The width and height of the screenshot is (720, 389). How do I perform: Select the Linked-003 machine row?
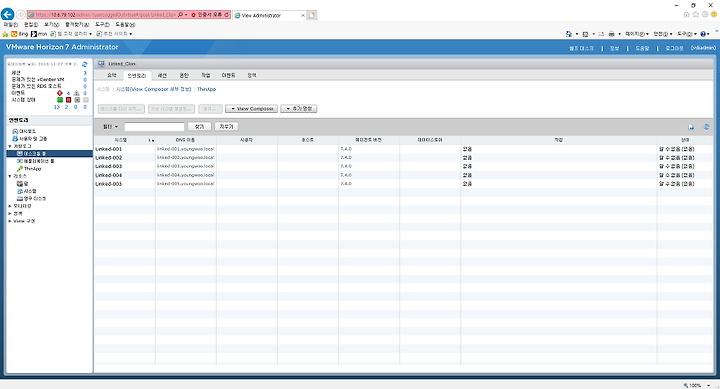pyautogui.click(x=404, y=166)
